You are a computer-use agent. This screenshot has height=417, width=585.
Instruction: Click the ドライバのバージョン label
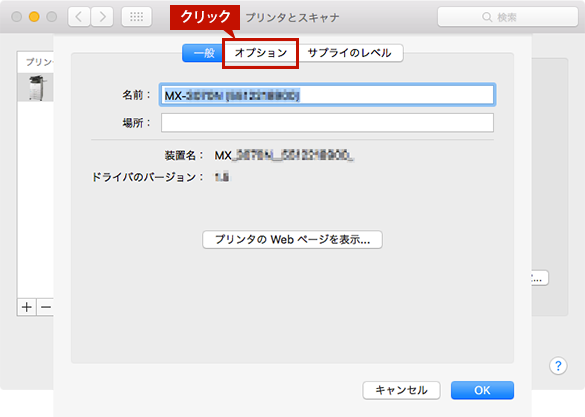148,177
